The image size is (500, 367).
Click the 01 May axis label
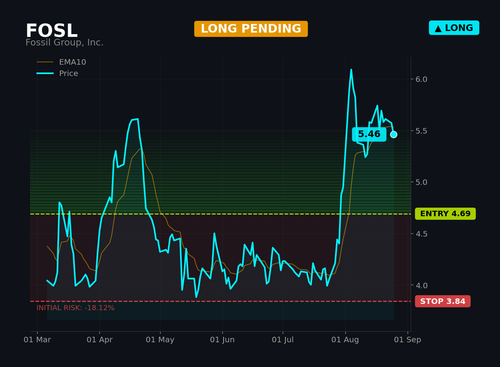click(160, 340)
